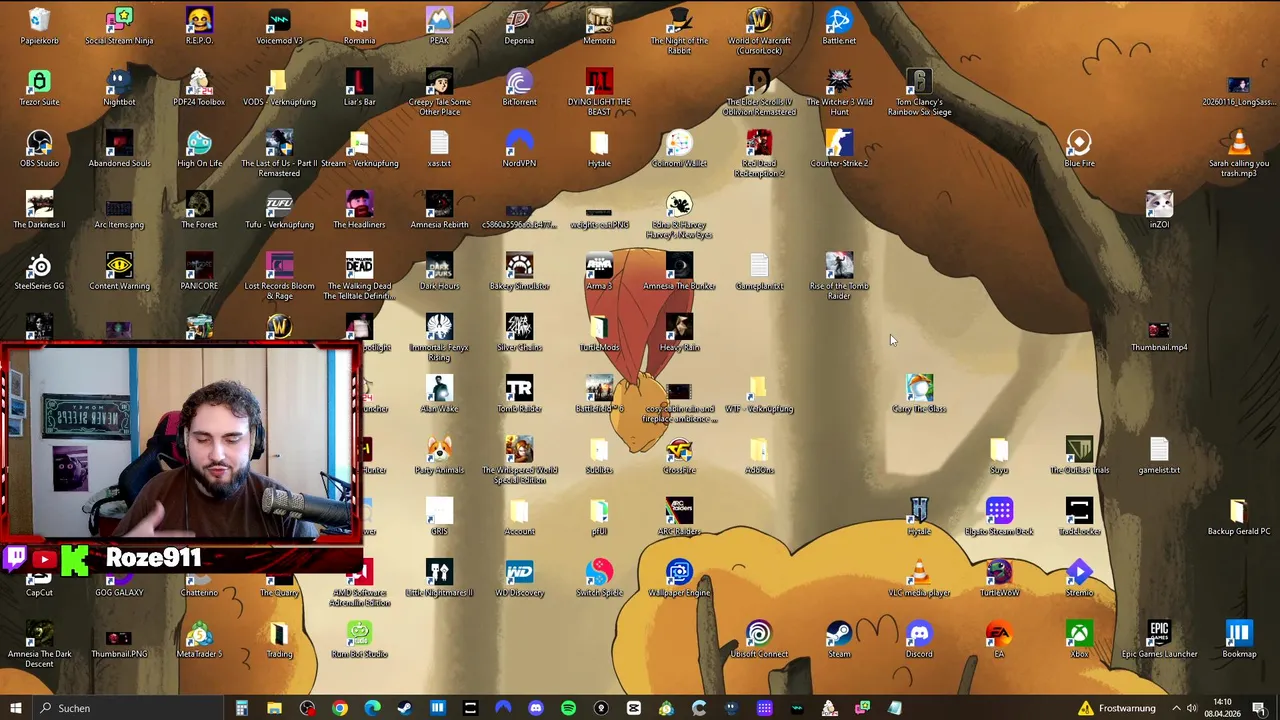Screen dimensions: 1280x720
Task: Launch Tom Clancy's Rainbow Six Siege
Action: pos(919,92)
